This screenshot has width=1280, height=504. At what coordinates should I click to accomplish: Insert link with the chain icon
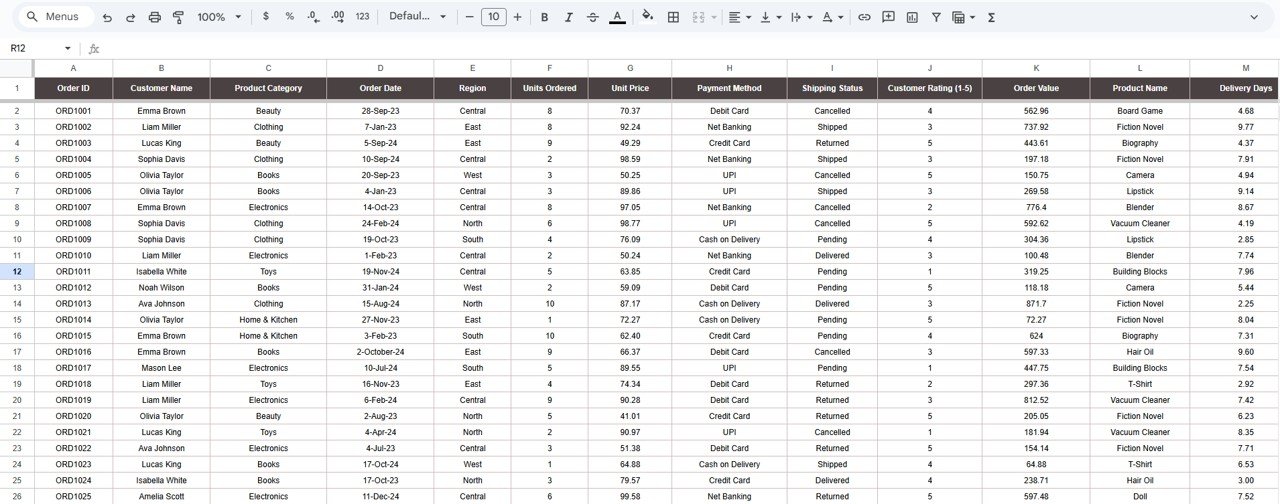[x=864, y=17]
